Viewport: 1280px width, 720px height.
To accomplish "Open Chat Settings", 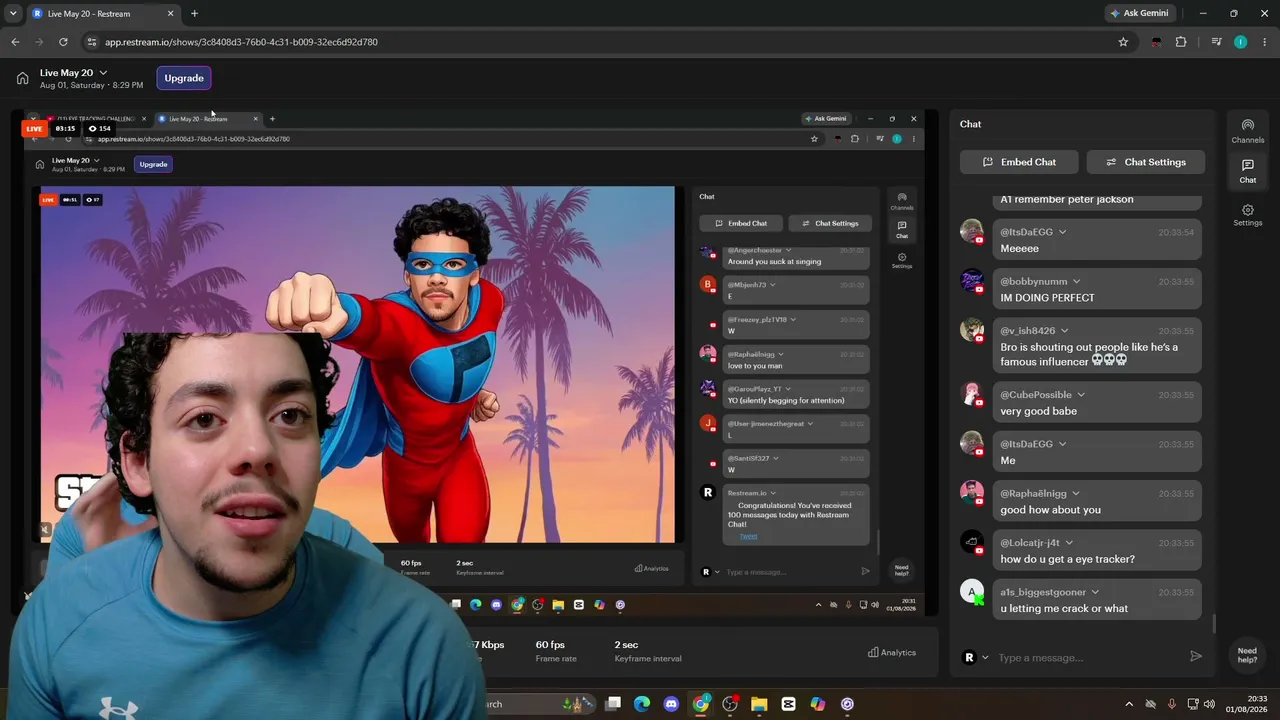I will (x=1145, y=162).
